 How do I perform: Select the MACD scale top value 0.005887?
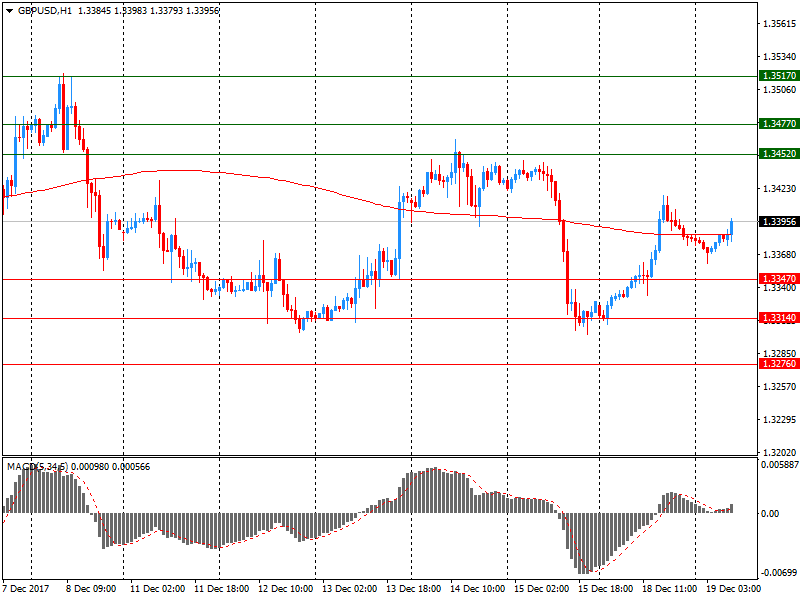(x=780, y=465)
